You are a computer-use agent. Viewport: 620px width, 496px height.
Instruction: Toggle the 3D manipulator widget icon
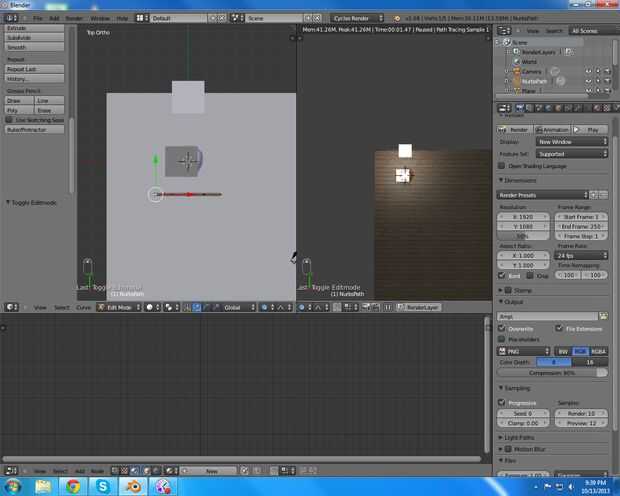tap(187, 307)
